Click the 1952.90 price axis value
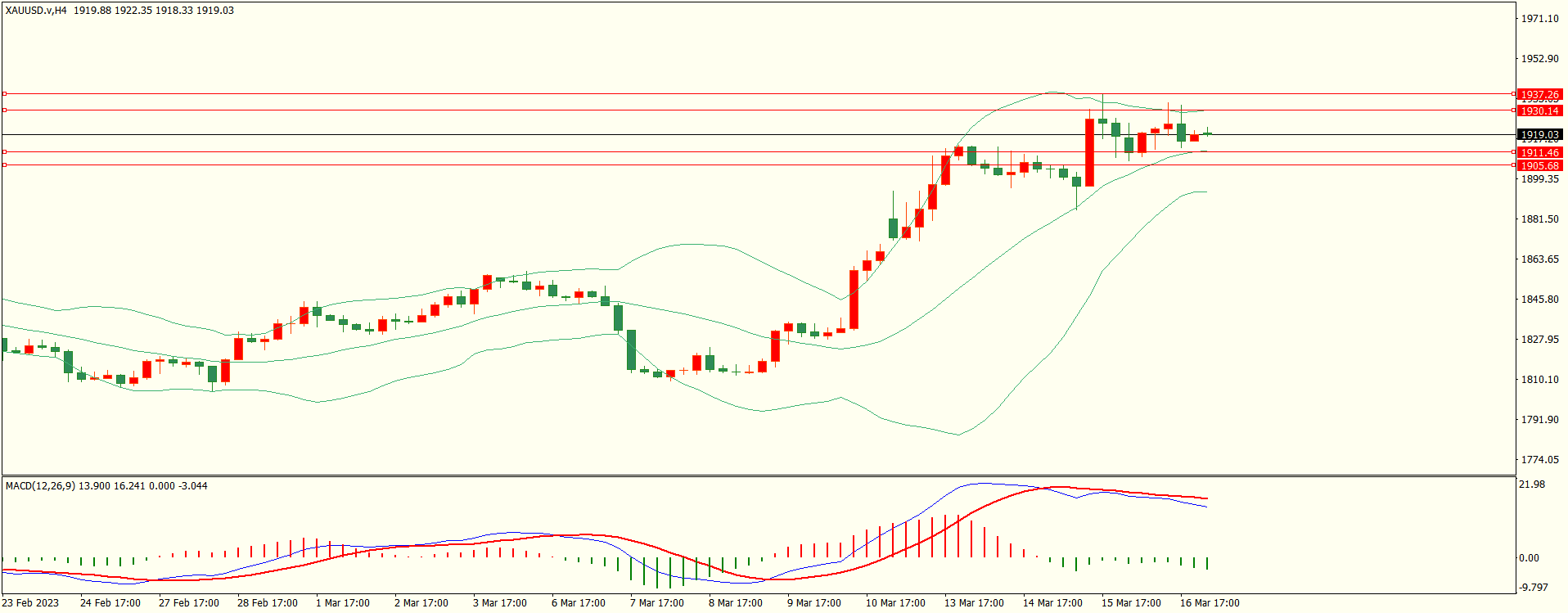Screen dimensions: 1568x613 click(x=1539, y=59)
